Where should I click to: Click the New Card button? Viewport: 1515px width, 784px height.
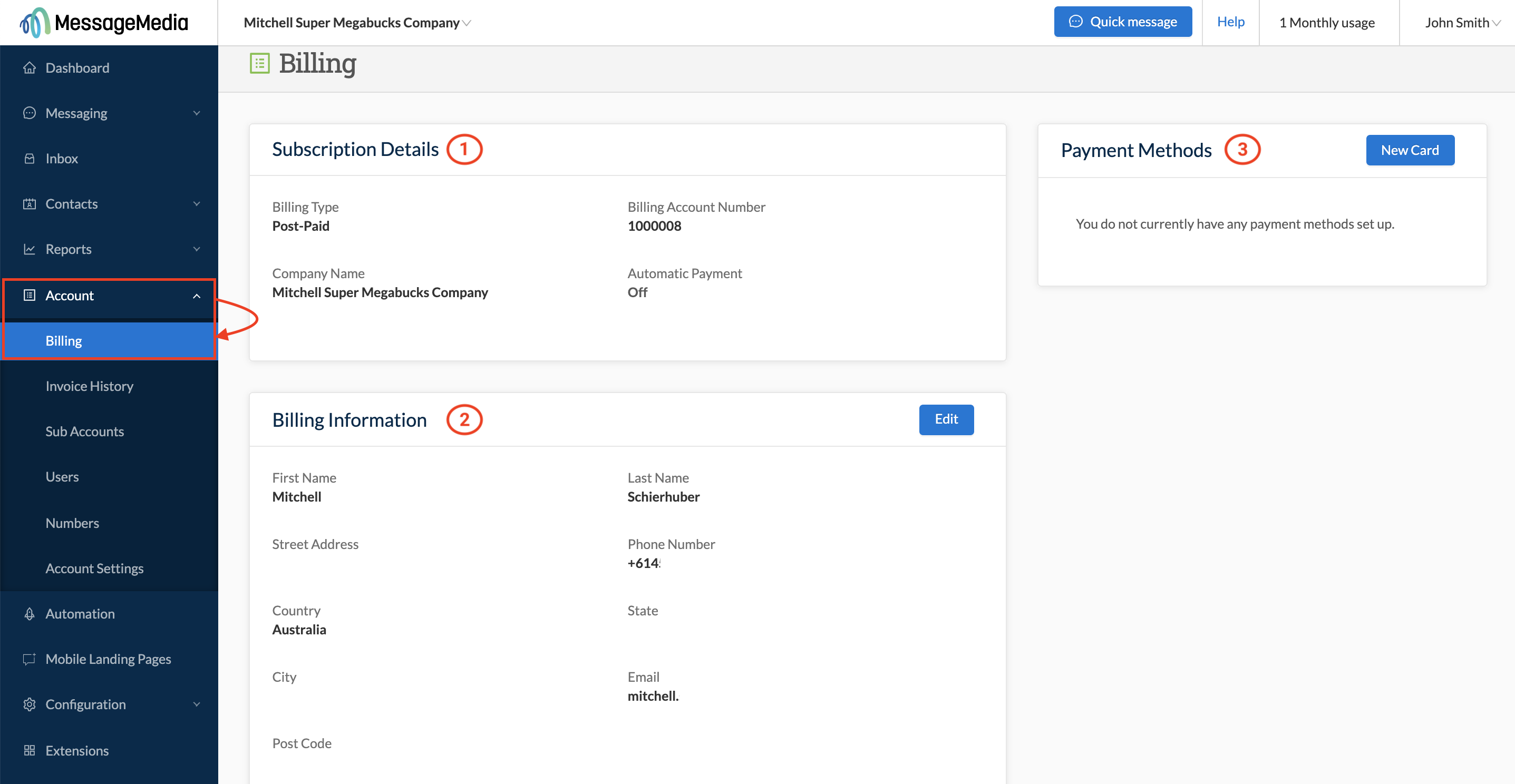[1409, 150]
